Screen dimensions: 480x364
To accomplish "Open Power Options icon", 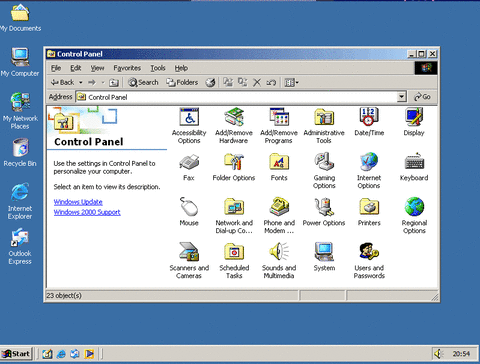I will (x=324, y=212).
